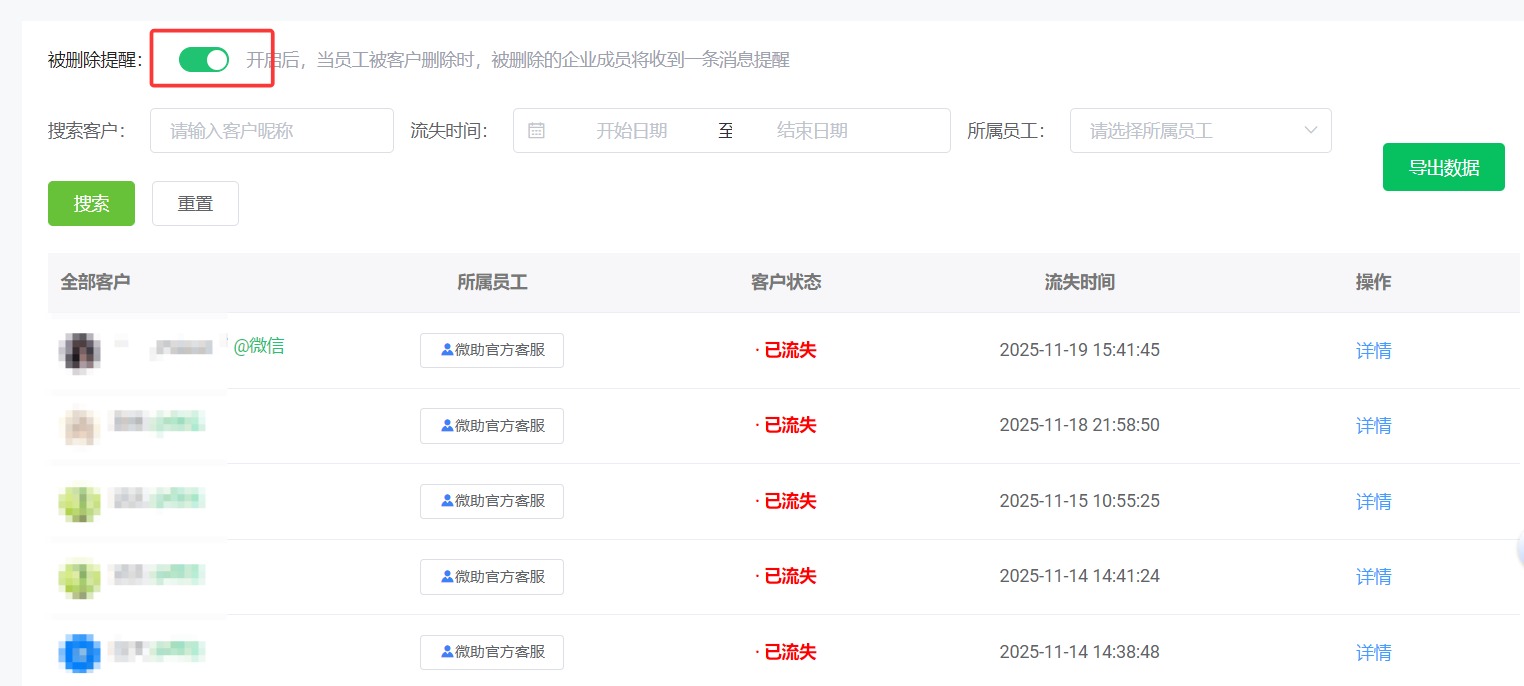View 详情 for the 2025-11-15 10:55:25 record
1524x686 pixels.
1373,502
